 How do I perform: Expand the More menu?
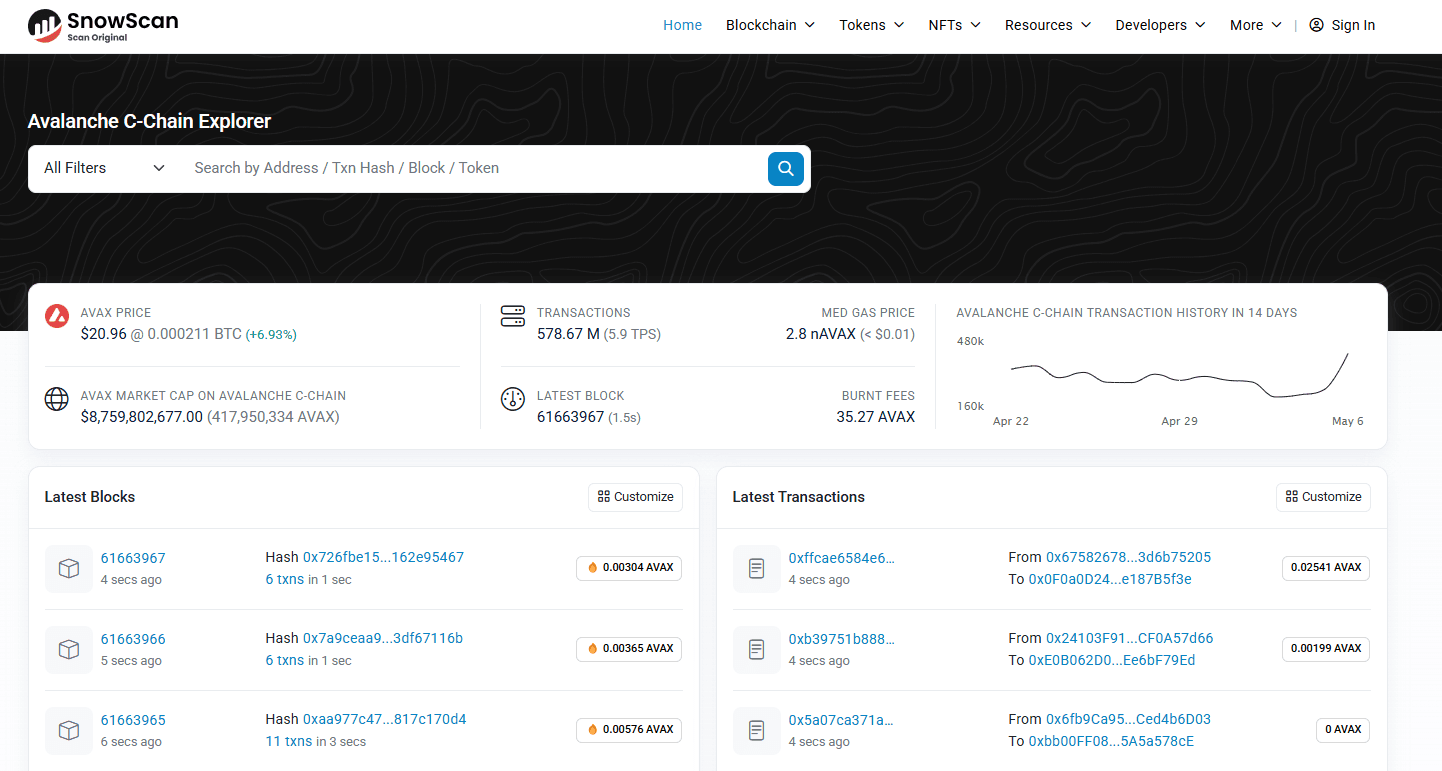pos(1256,25)
